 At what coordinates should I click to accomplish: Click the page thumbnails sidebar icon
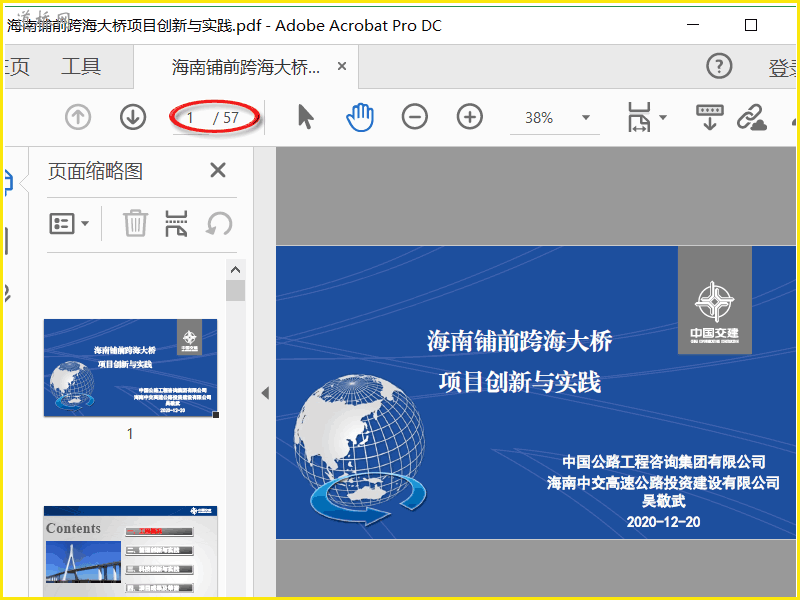(x=7, y=183)
